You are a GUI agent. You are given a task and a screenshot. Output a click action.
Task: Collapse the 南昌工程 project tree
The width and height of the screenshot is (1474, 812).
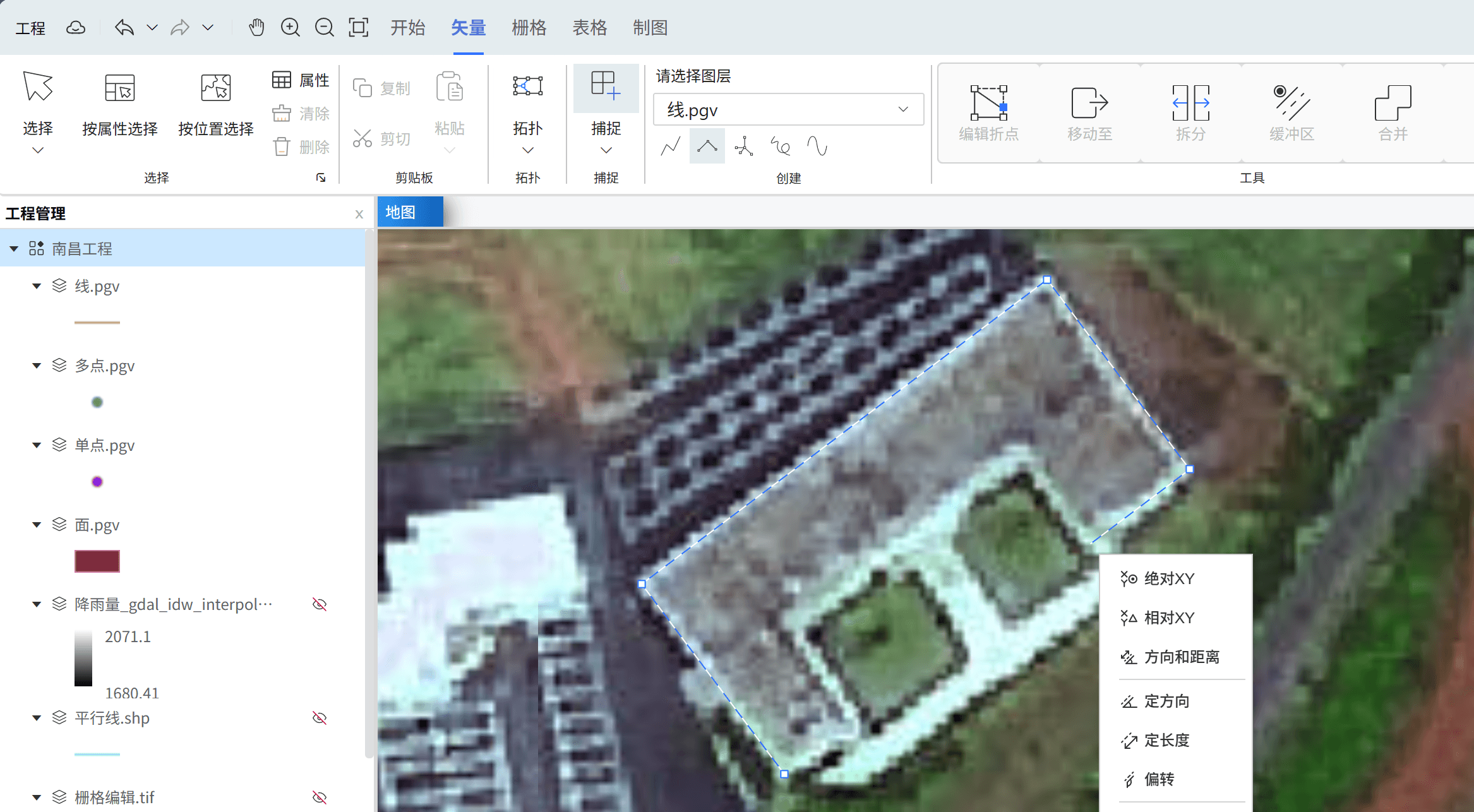click(14, 249)
